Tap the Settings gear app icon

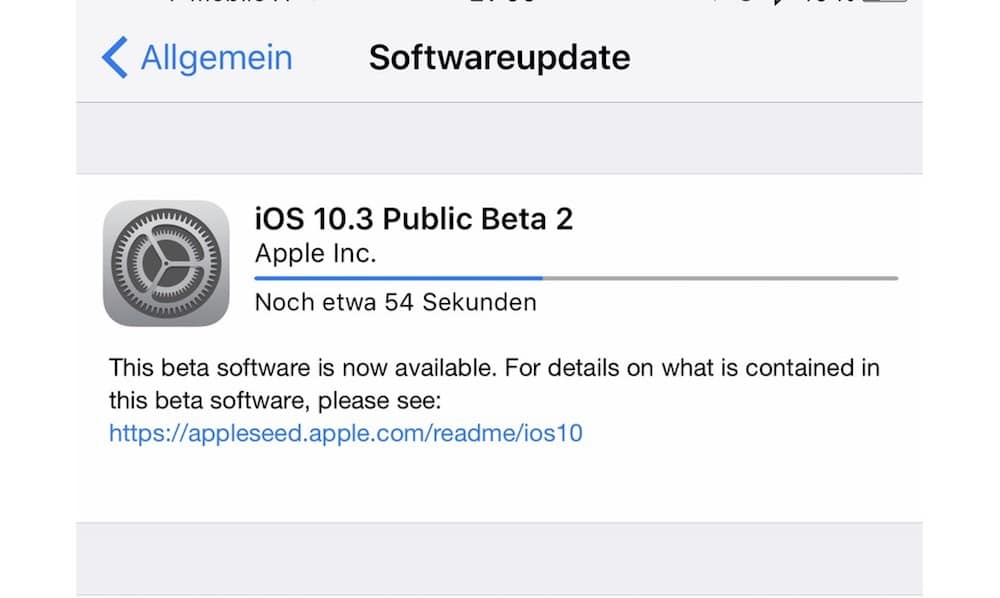coord(166,263)
